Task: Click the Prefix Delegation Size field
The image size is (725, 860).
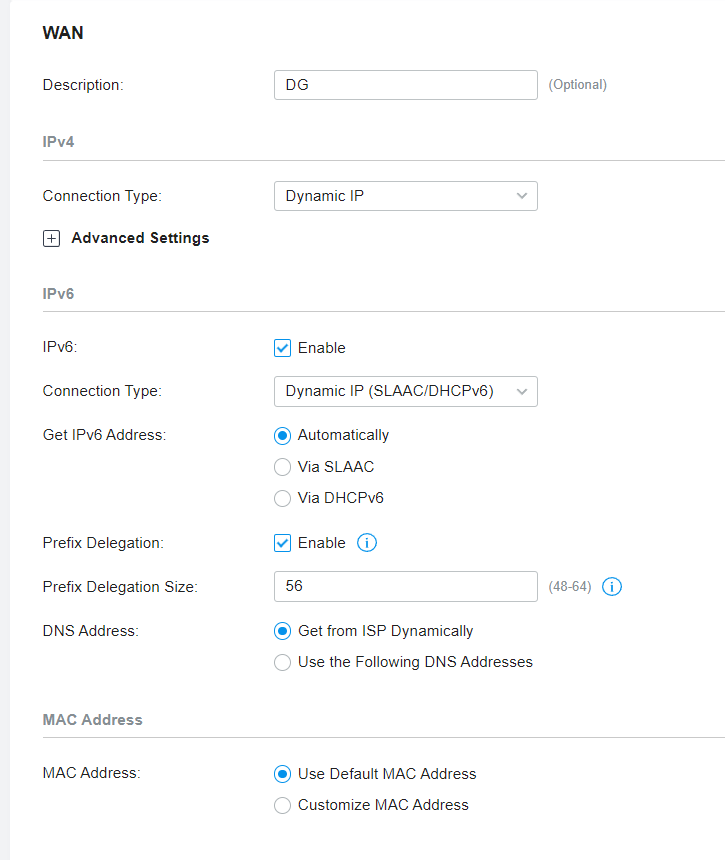Action: coord(406,586)
